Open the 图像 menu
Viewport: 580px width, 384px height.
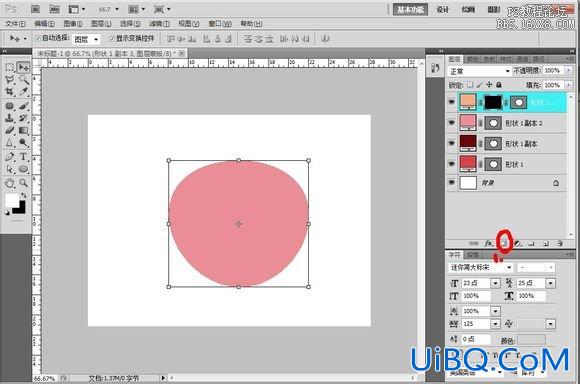click(73, 24)
